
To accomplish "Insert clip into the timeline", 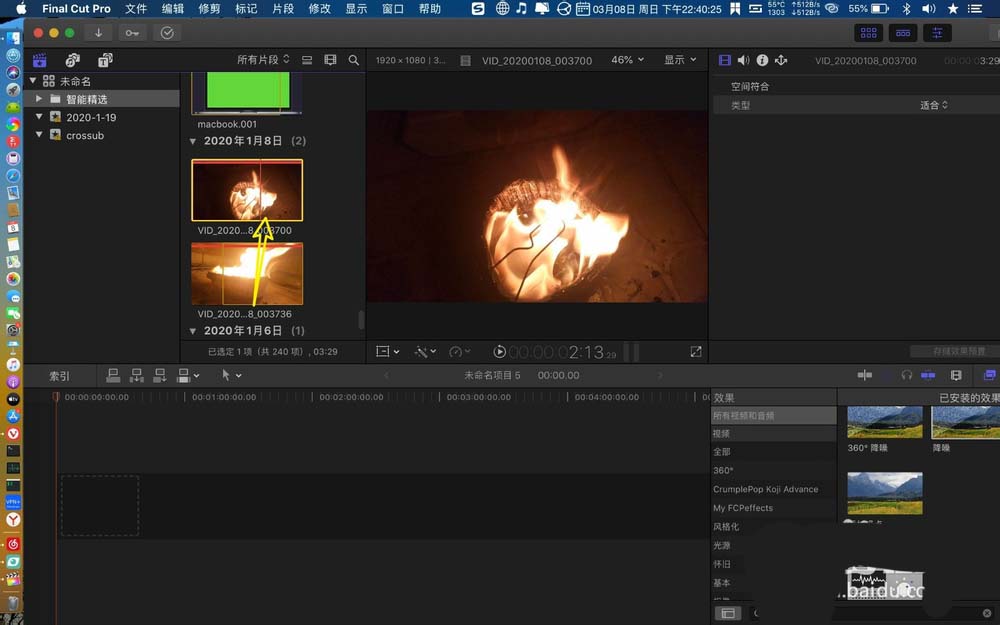I will (136, 376).
